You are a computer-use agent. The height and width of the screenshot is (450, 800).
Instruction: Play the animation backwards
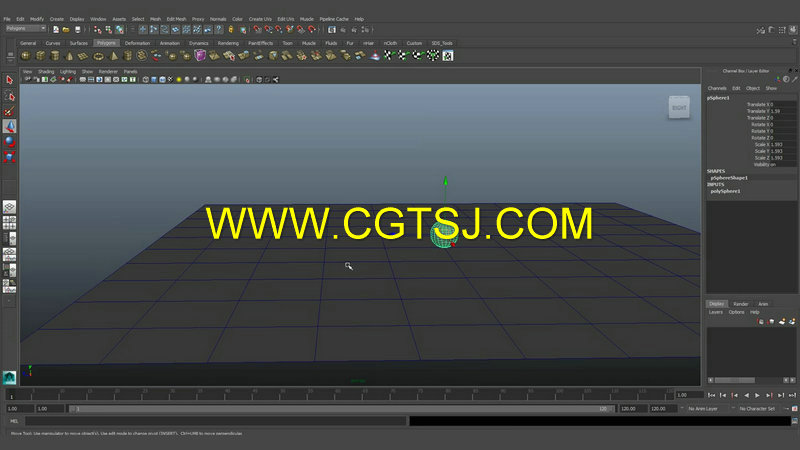pos(746,395)
